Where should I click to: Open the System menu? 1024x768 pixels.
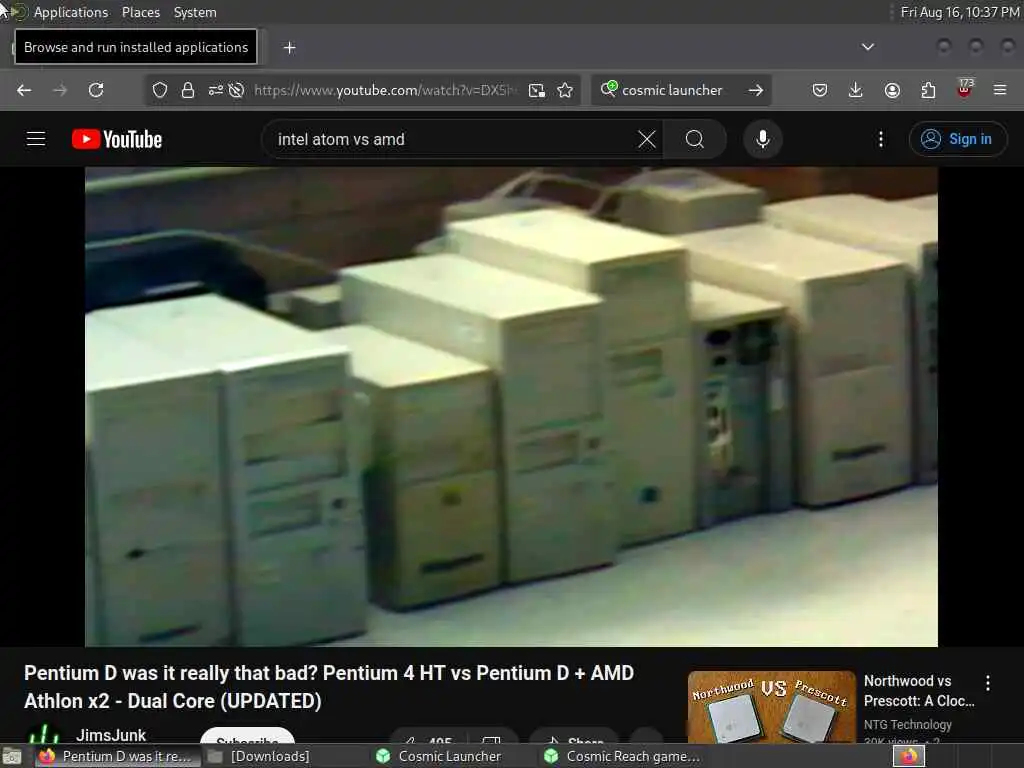pyautogui.click(x=195, y=12)
